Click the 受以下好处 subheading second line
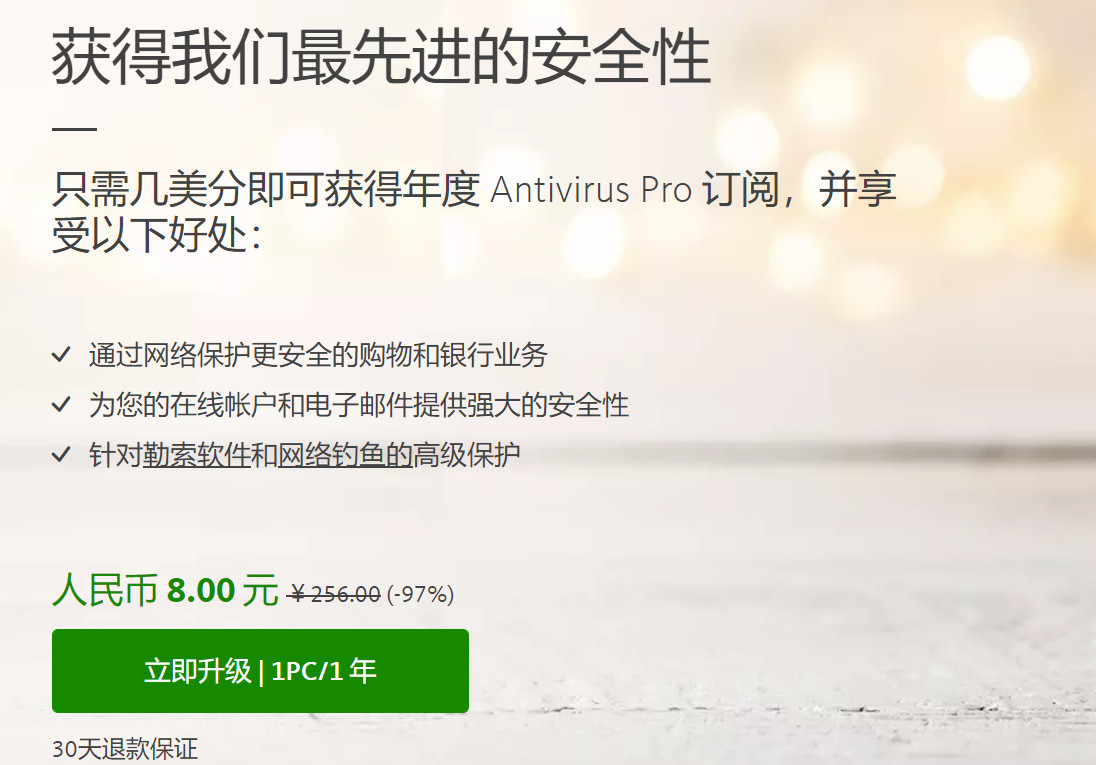Image resolution: width=1096 pixels, height=765 pixels. click(x=157, y=234)
